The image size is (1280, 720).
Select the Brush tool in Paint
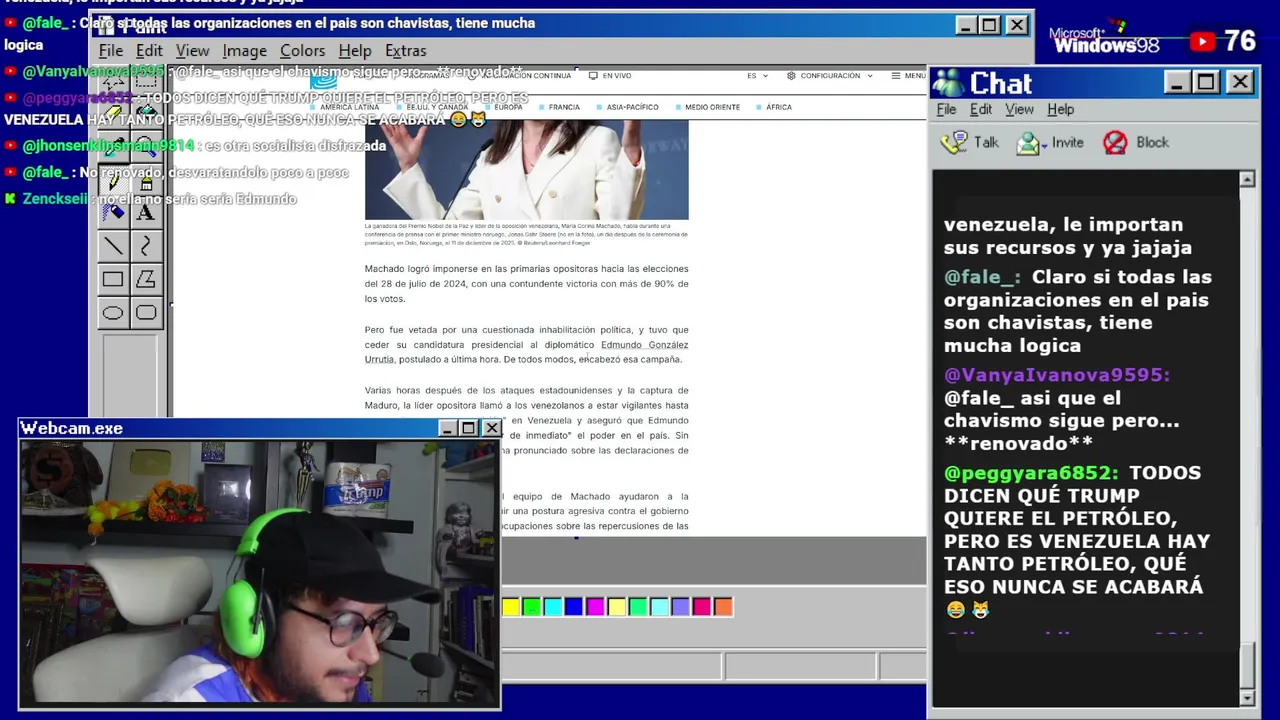146,181
